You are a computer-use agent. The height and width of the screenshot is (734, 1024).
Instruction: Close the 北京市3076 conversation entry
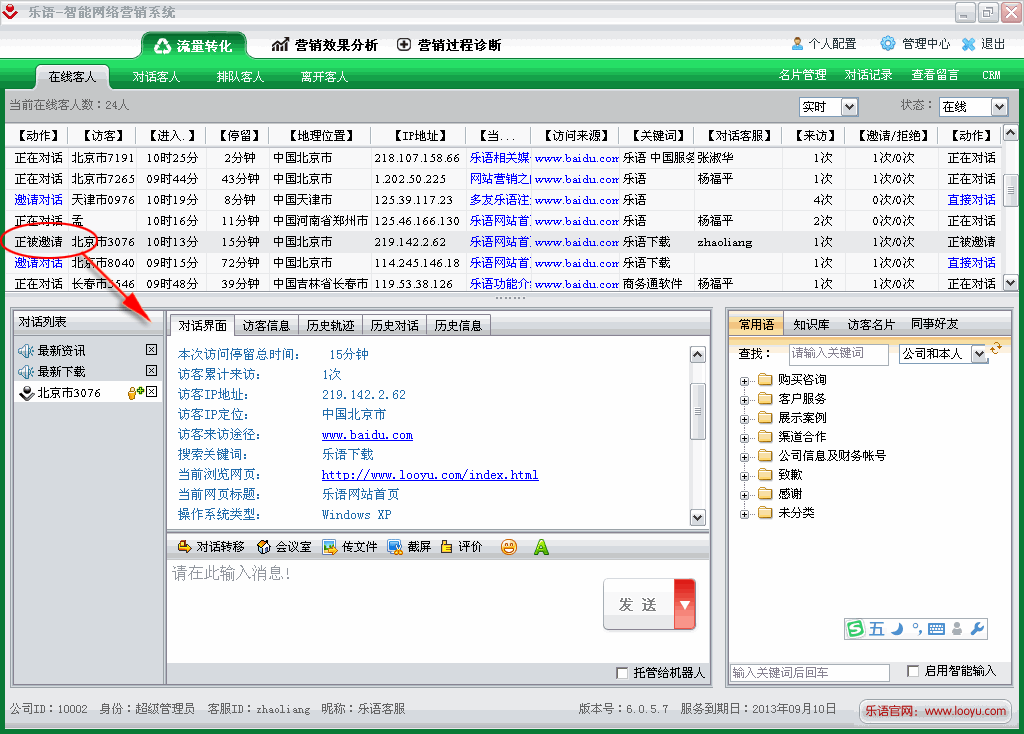click(152, 392)
